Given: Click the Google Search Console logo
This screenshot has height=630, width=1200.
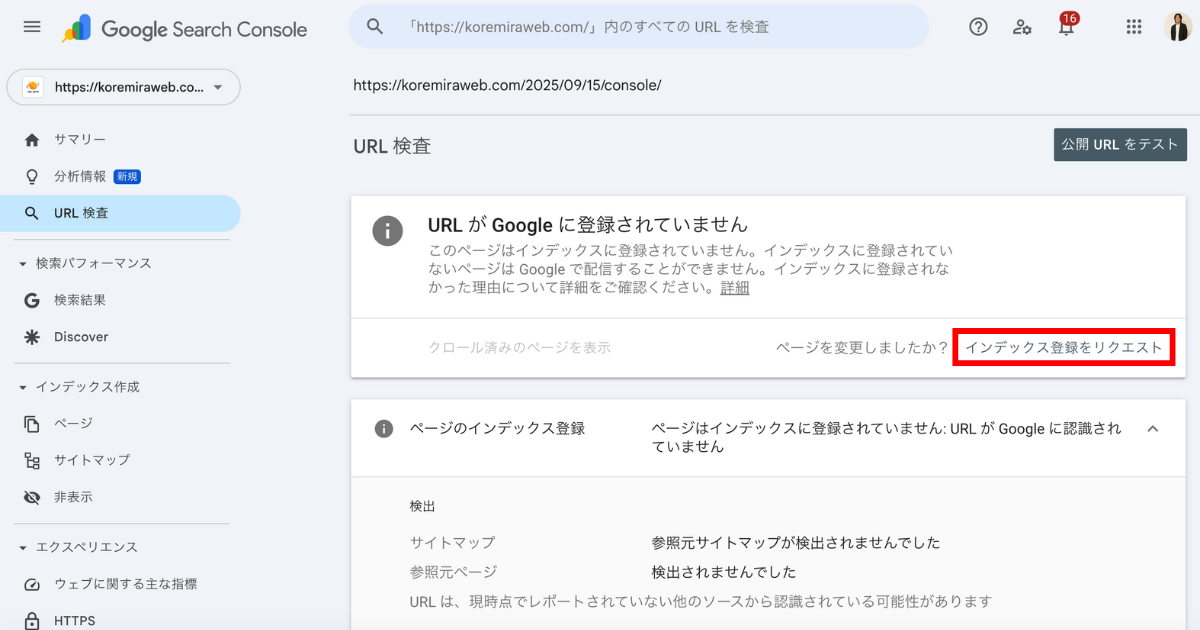Looking at the screenshot, I should click(x=185, y=29).
